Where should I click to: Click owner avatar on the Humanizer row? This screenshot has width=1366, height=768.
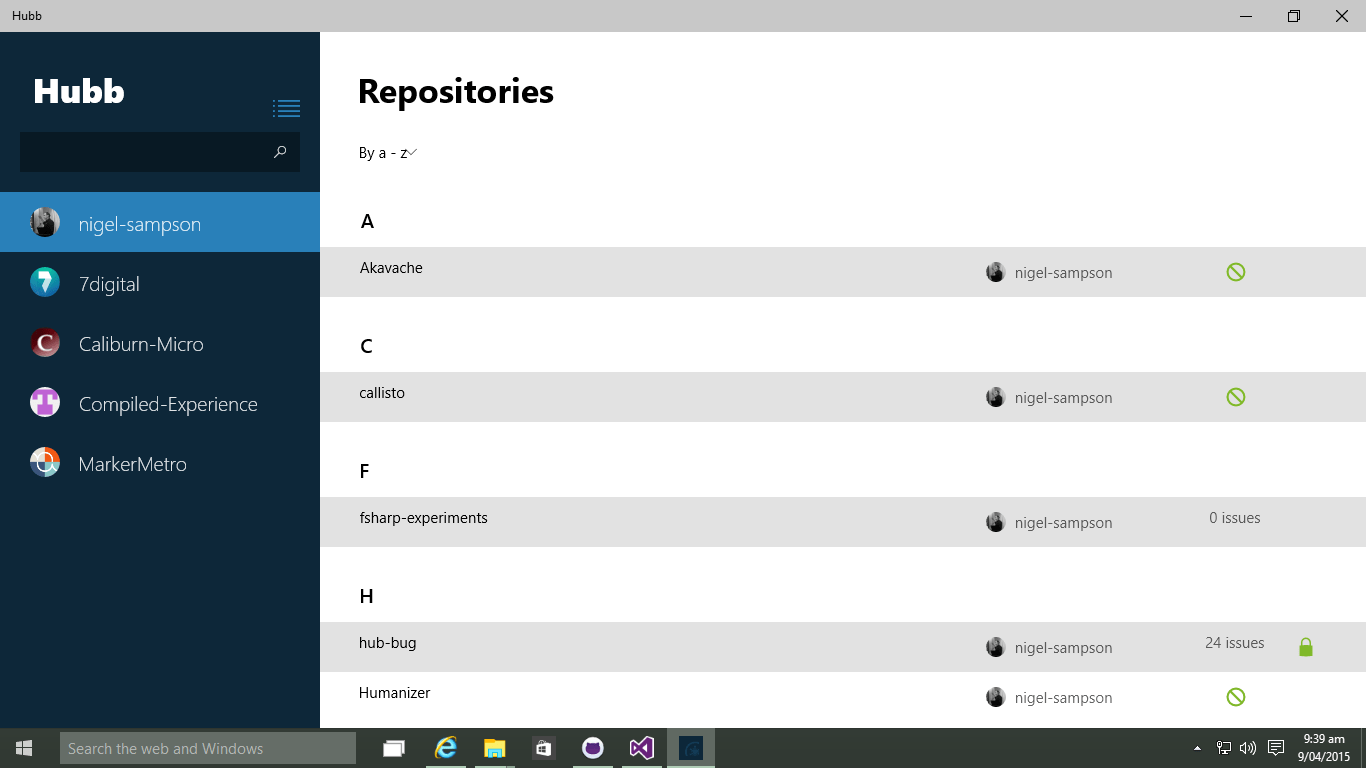(995, 697)
